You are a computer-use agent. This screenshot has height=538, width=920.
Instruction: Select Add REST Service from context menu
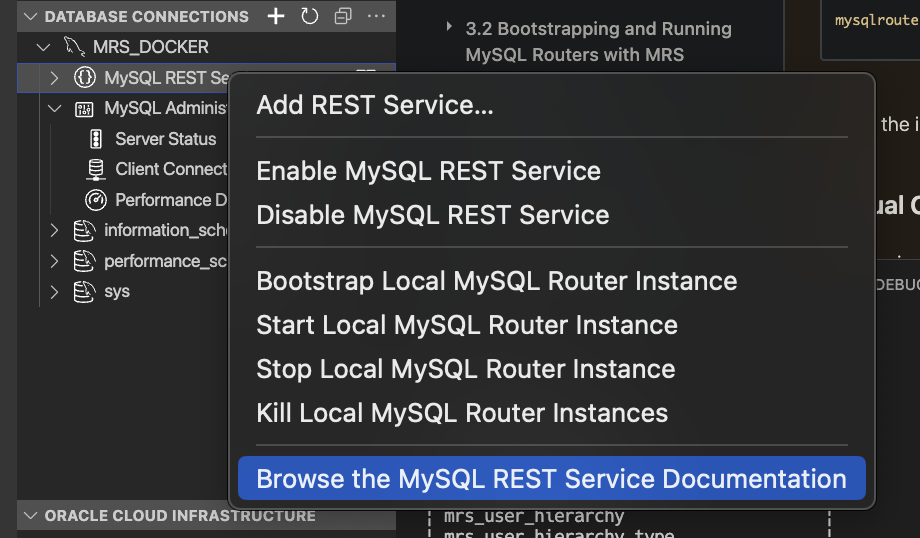375,105
